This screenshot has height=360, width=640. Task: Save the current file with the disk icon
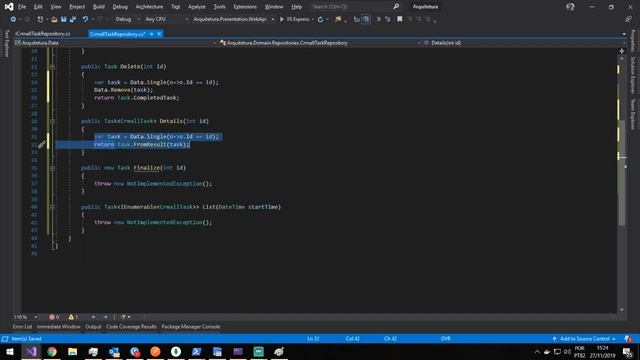pos(64,19)
